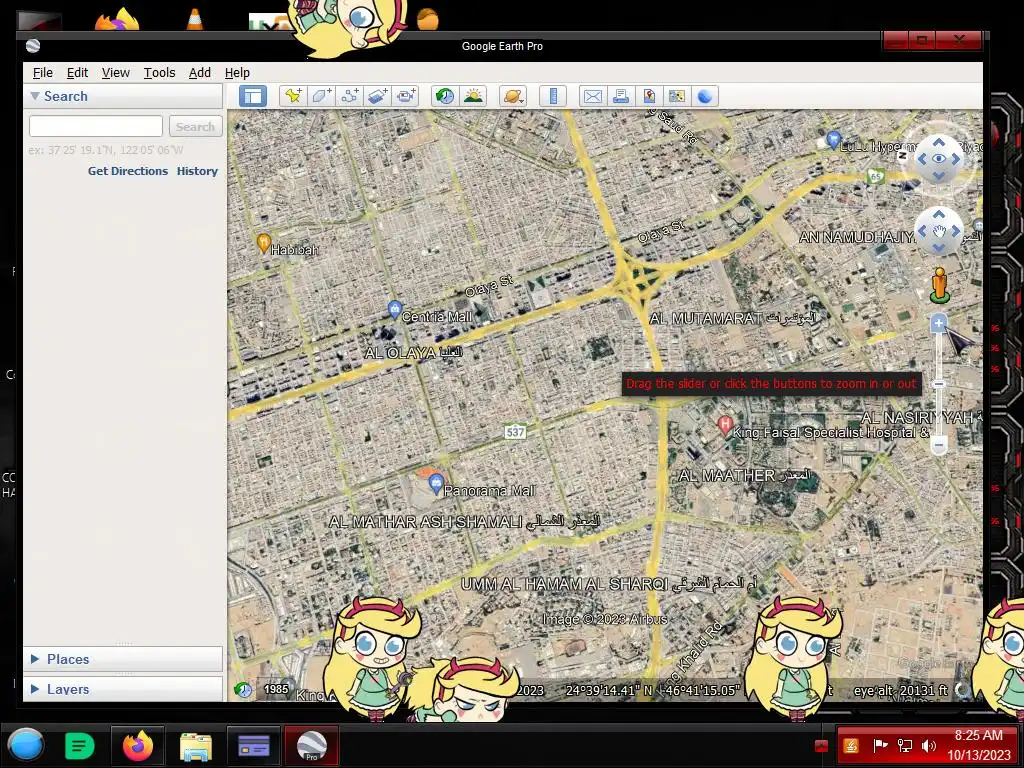This screenshot has width=1024, height=768.
Task: Click the Move joystick down arrow
Action: pos(938,248)
